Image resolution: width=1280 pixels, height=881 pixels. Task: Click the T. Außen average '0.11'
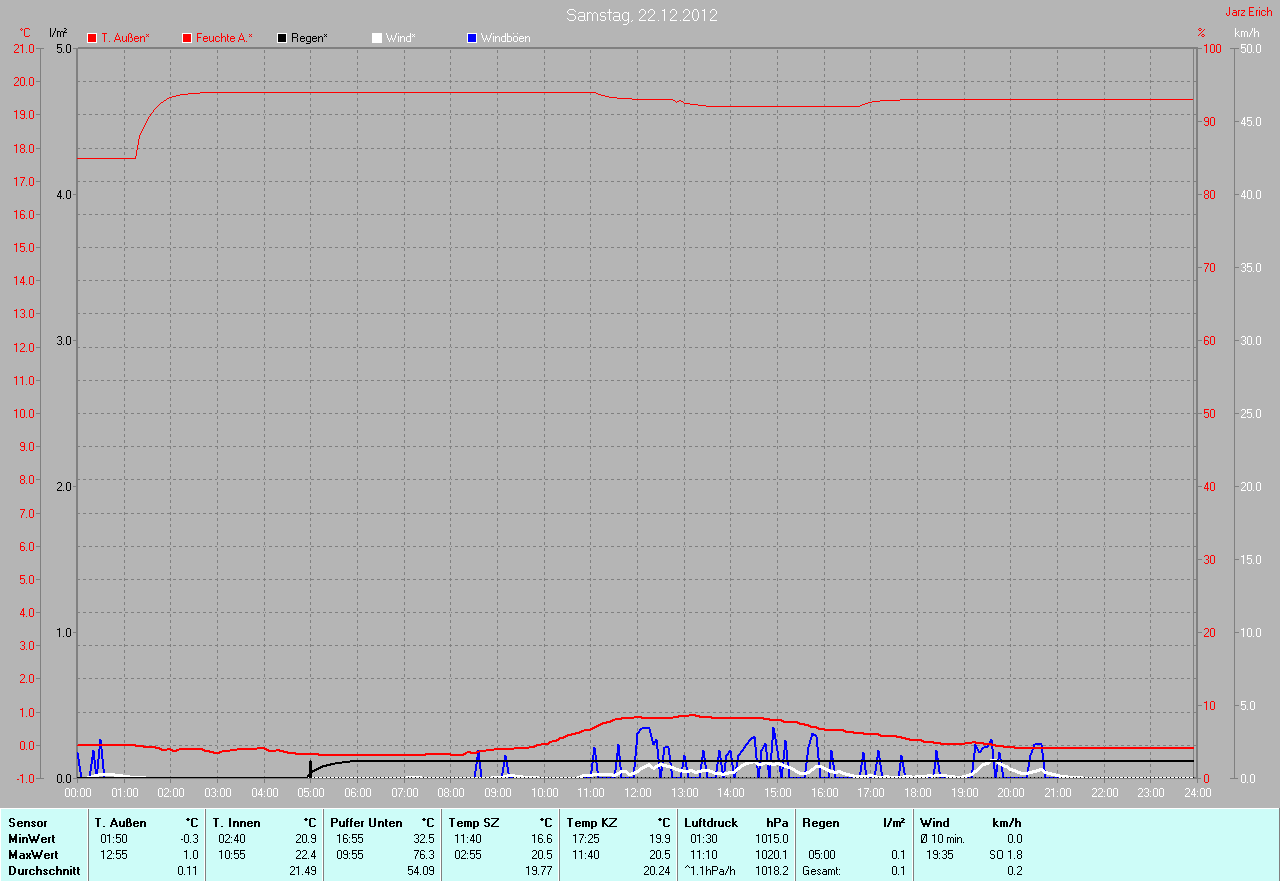tap(188, 871)
